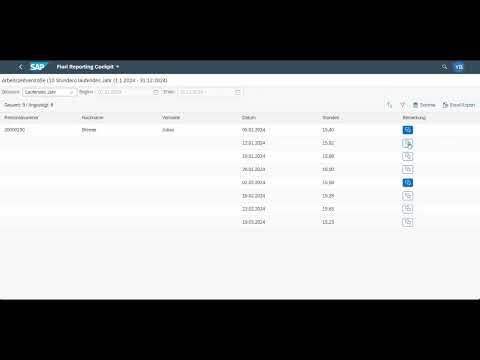This screenshot has height=360, width=480.
Task: Open the user profile avatar
Action: 459,67
